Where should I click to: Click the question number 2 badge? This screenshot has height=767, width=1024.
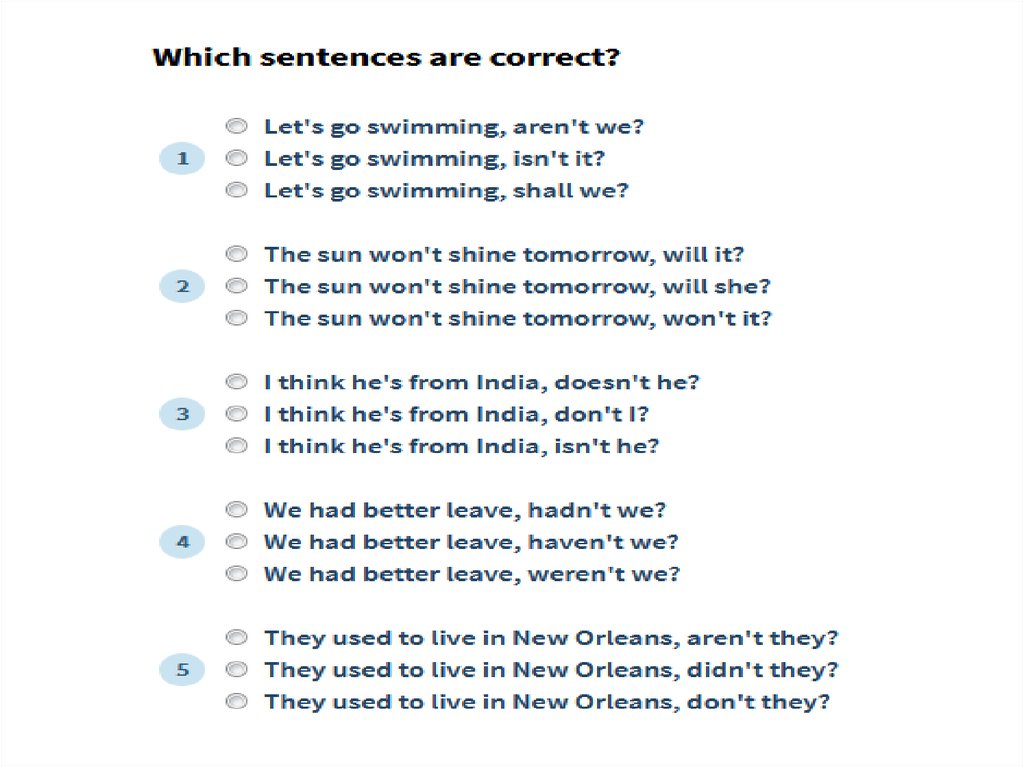pos(182,287)
